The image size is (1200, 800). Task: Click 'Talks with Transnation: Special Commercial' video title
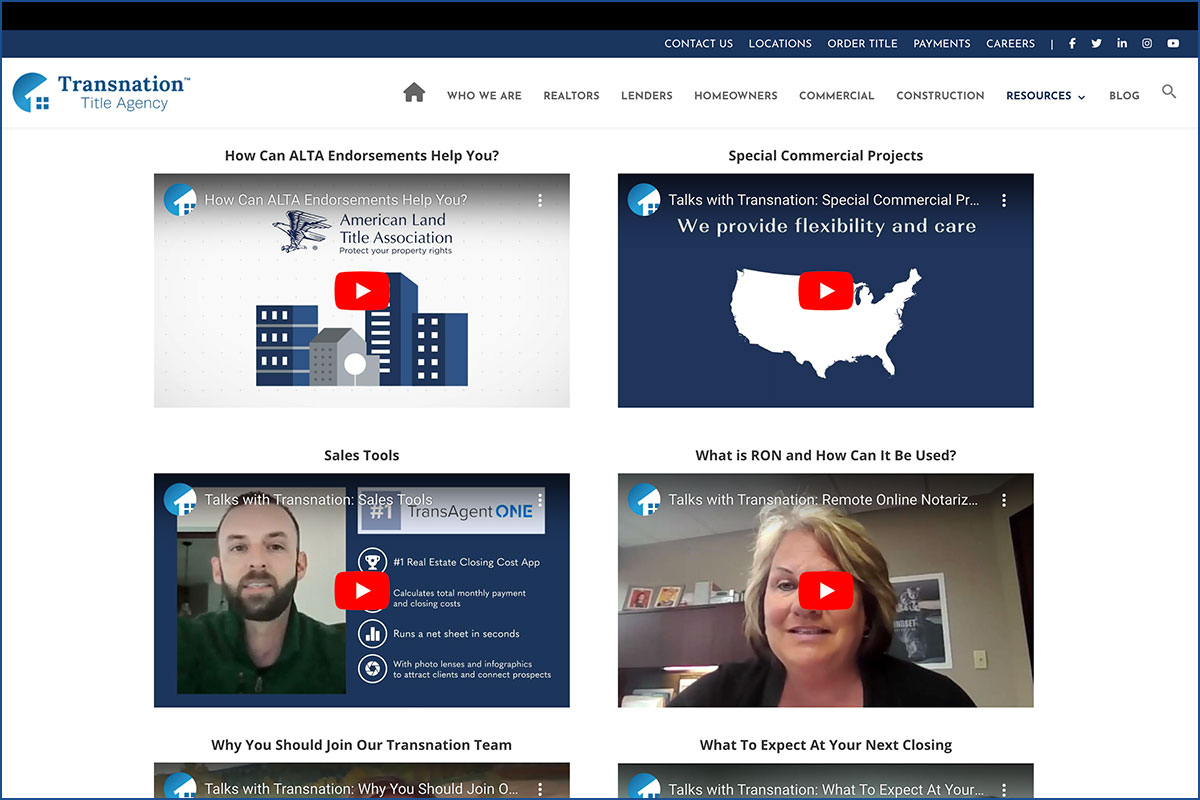tap(824, 200)
